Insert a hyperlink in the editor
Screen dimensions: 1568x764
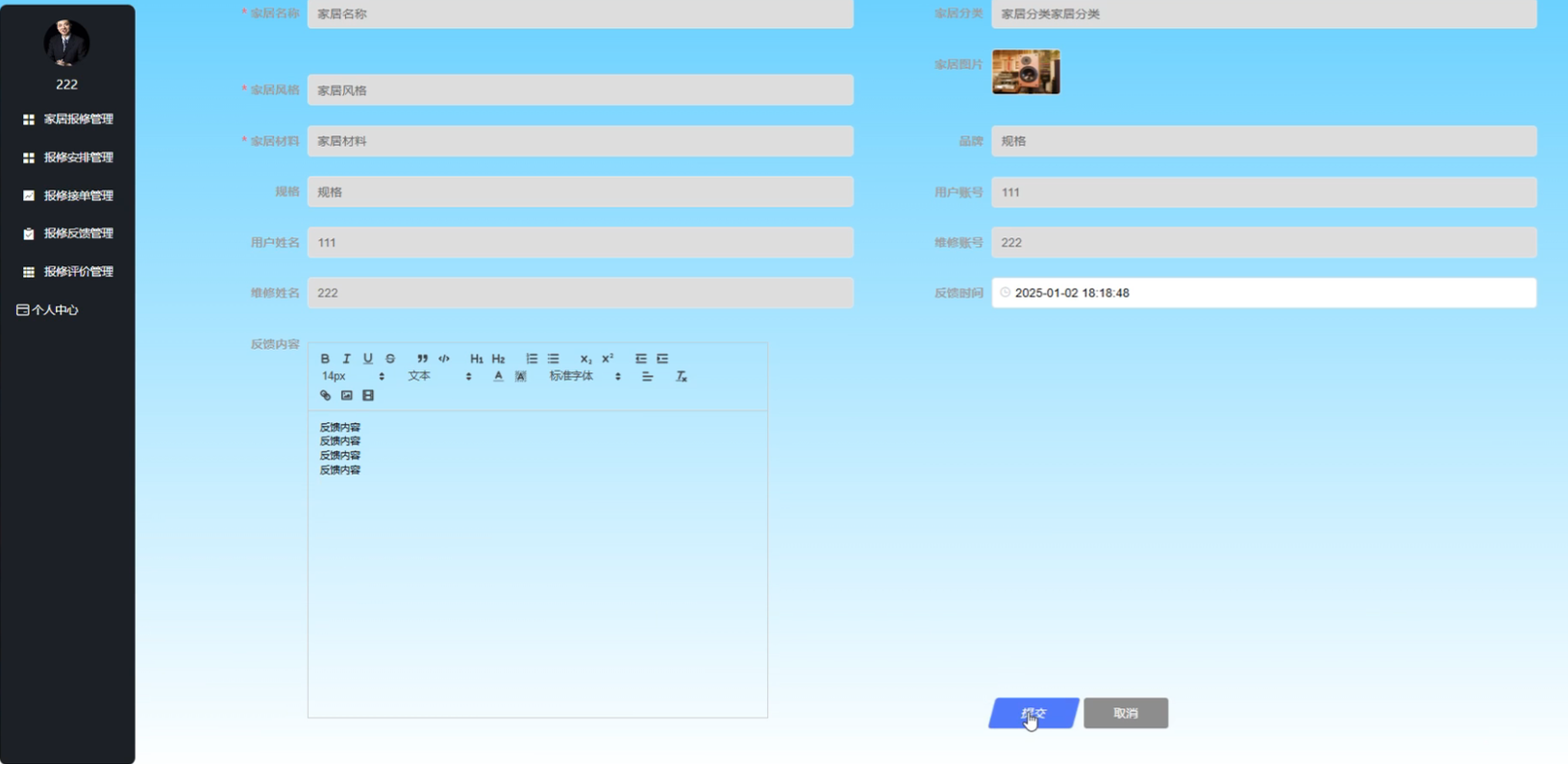325,395
